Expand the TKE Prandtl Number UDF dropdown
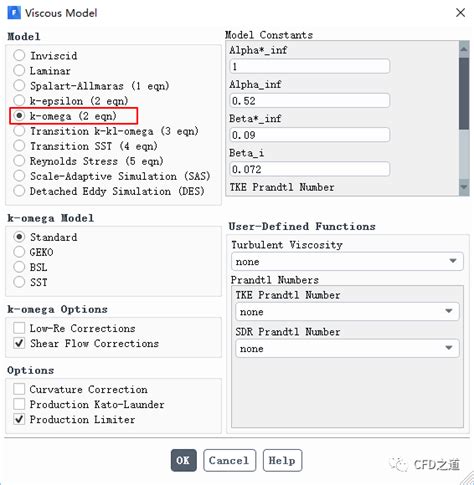The width and height of the screenshot is (474, 485). (x=347, y=311)
